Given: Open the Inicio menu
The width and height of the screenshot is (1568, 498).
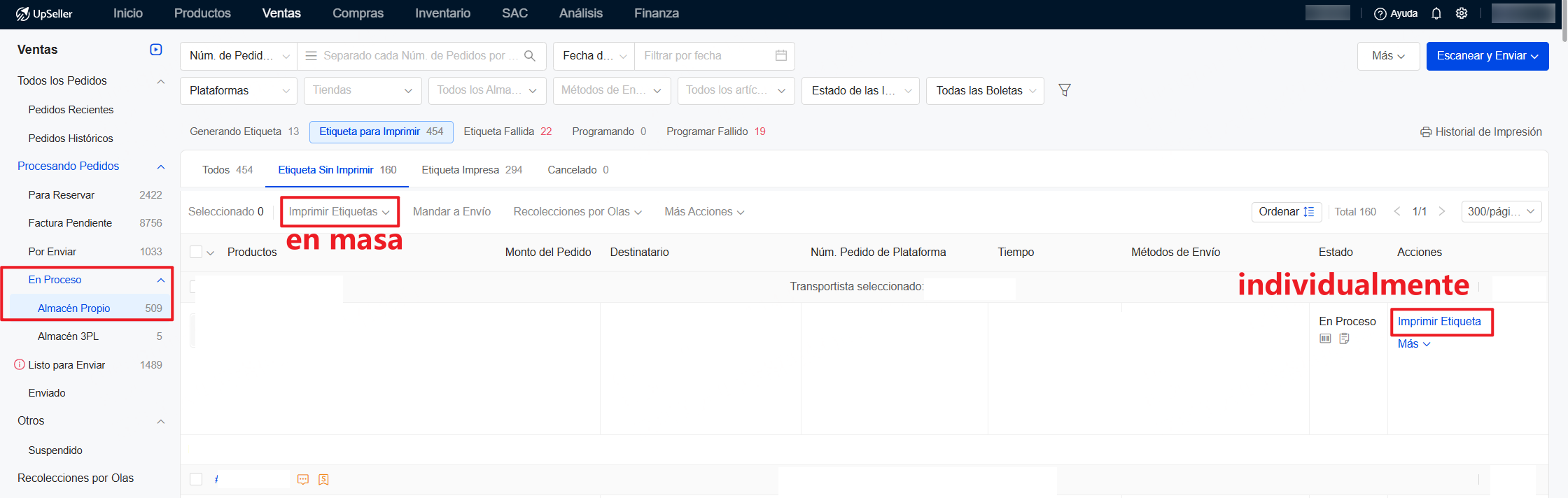Looking at the screenshot, I should [x=128, y=13].
